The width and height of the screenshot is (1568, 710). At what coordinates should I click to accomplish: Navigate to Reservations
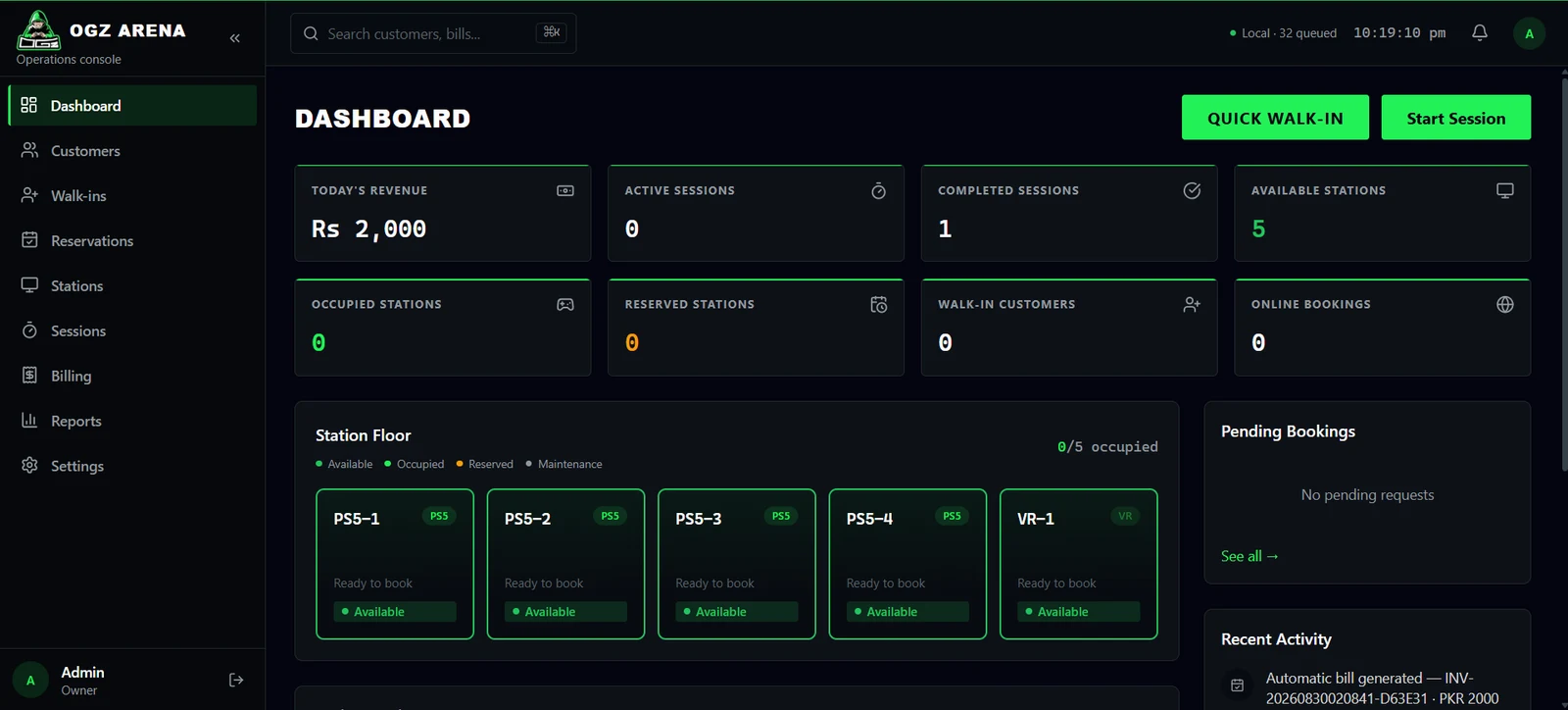(x=132, y=240)
